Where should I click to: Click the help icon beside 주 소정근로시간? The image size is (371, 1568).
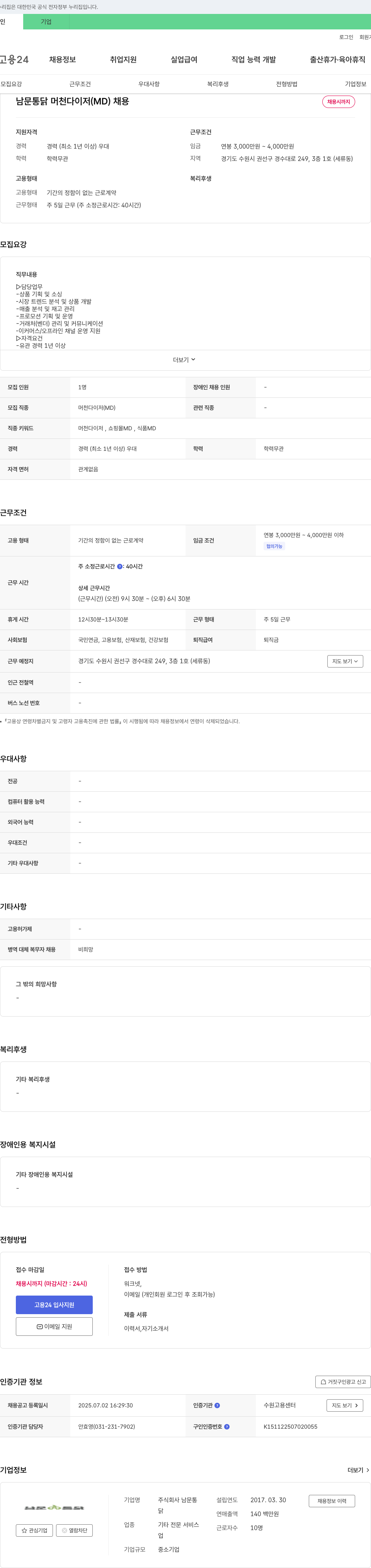120,567
